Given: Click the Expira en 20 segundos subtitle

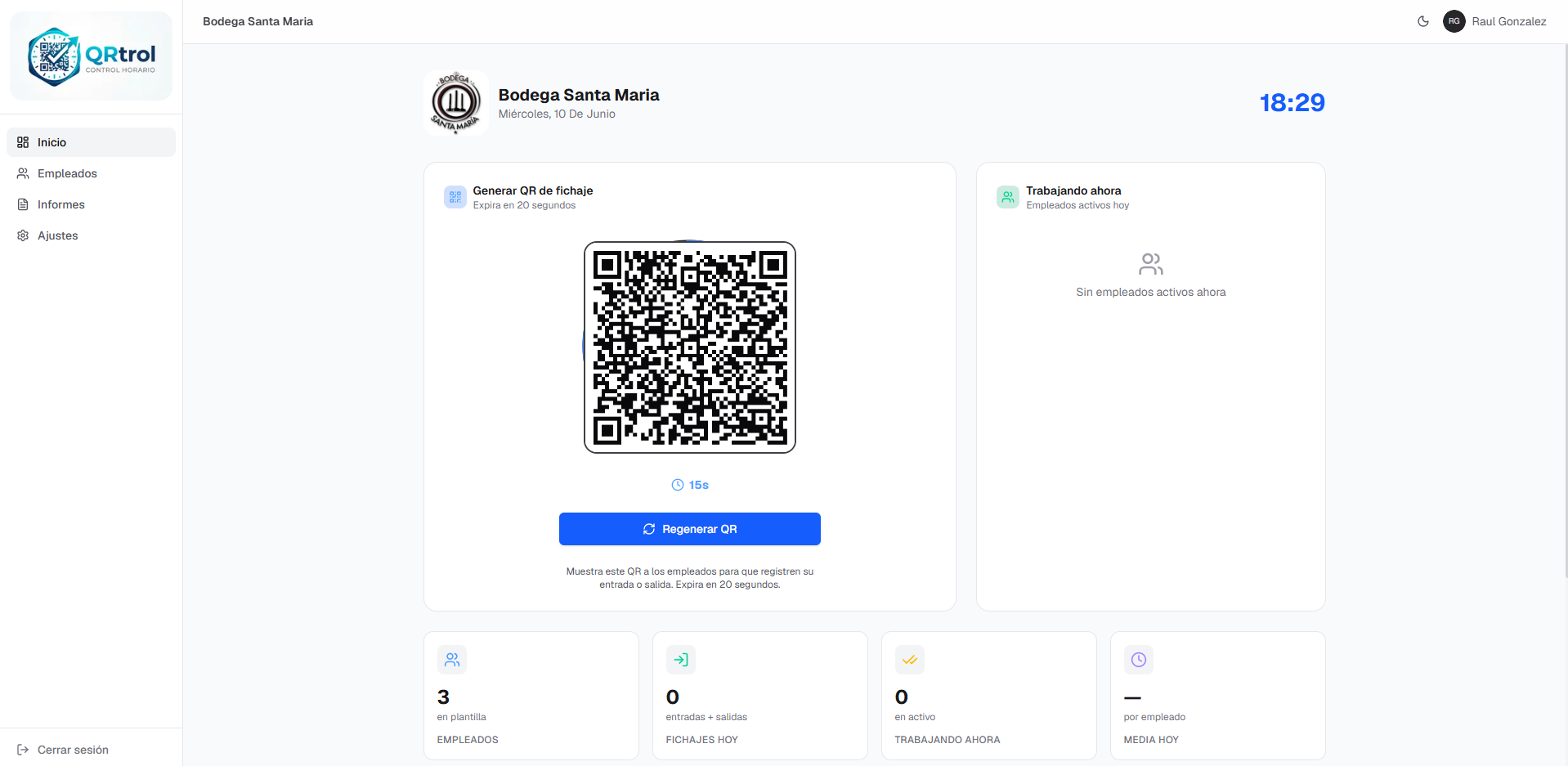Looking at the screenshot, I should [524, 205].
